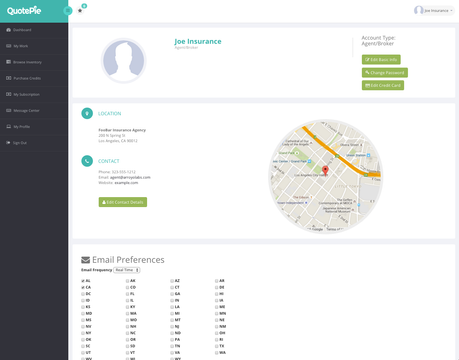Click the Edit Contact Details button

click(123, 202)
